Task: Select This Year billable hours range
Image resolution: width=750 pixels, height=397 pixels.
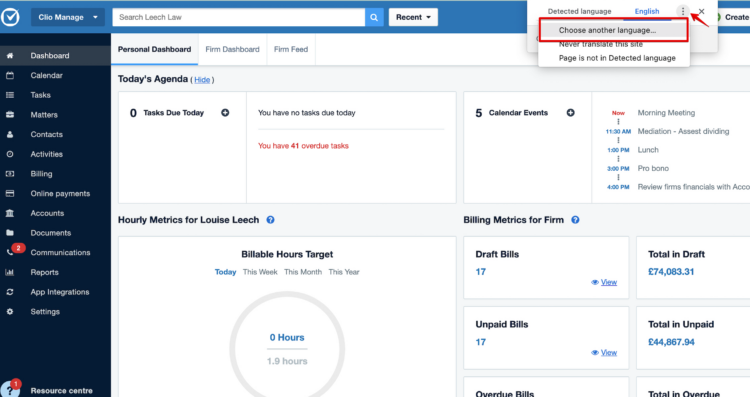Action: coord(344,272)
